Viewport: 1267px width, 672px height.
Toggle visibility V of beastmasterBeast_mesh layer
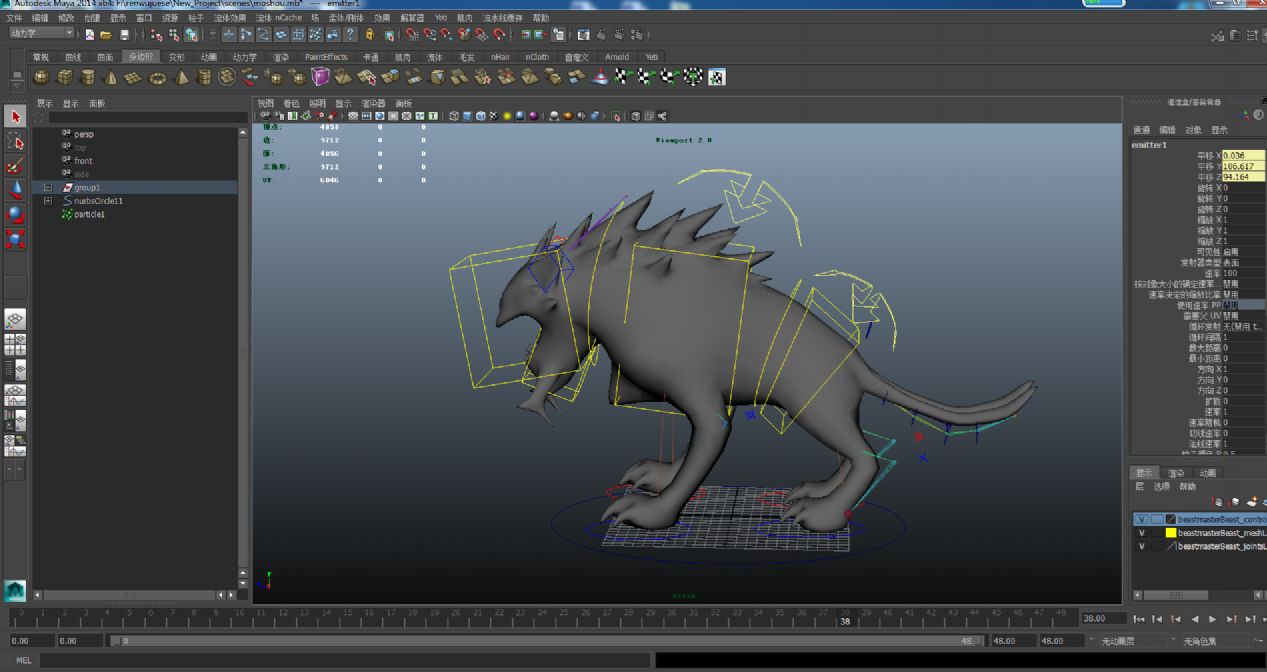click(1141, 533)
